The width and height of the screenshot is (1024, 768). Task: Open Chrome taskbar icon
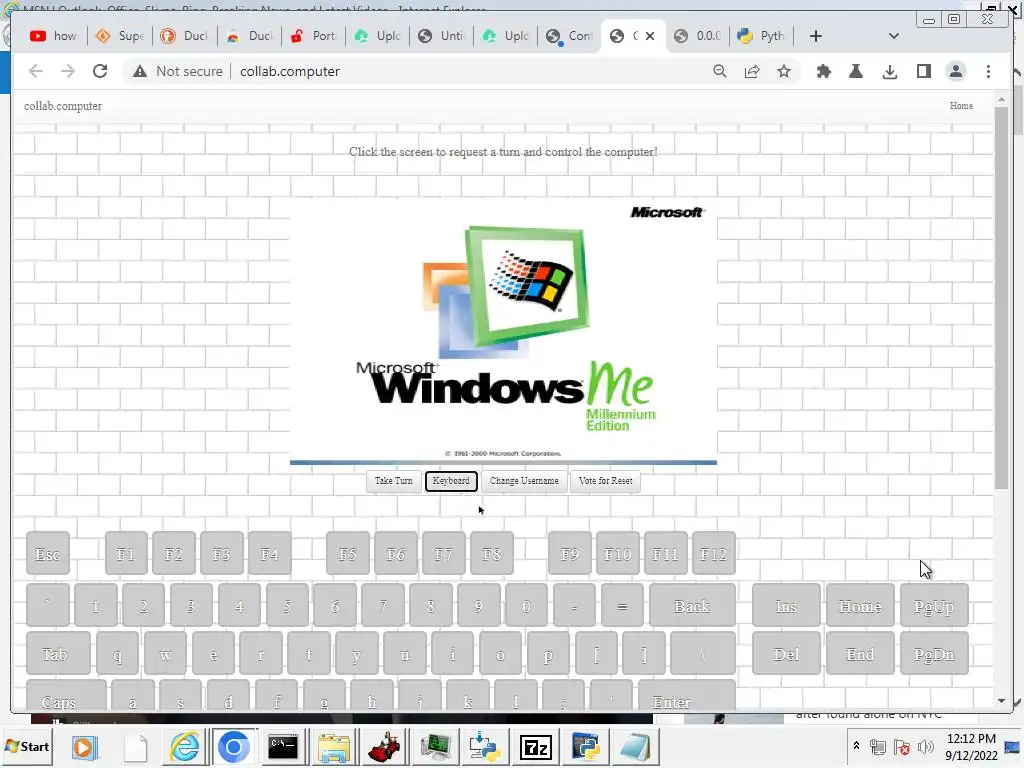[x=234, y=747]
